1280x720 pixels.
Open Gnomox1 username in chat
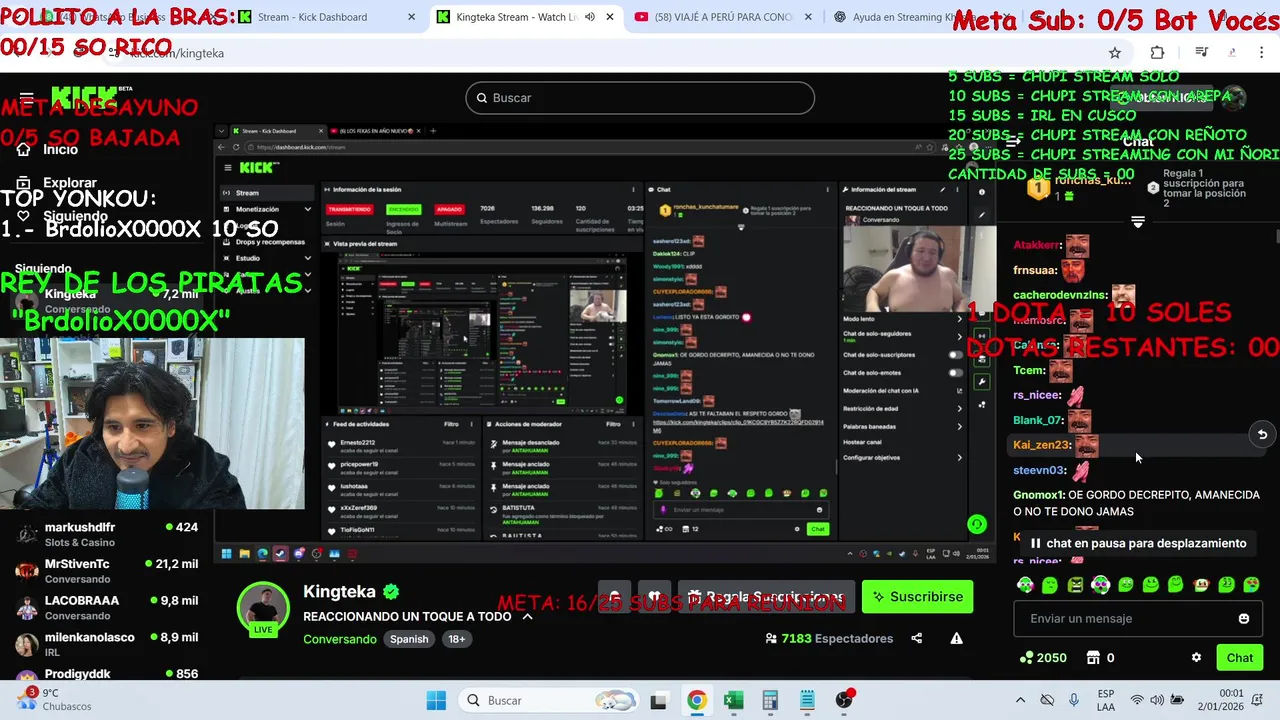click(x=1037, y=495)
